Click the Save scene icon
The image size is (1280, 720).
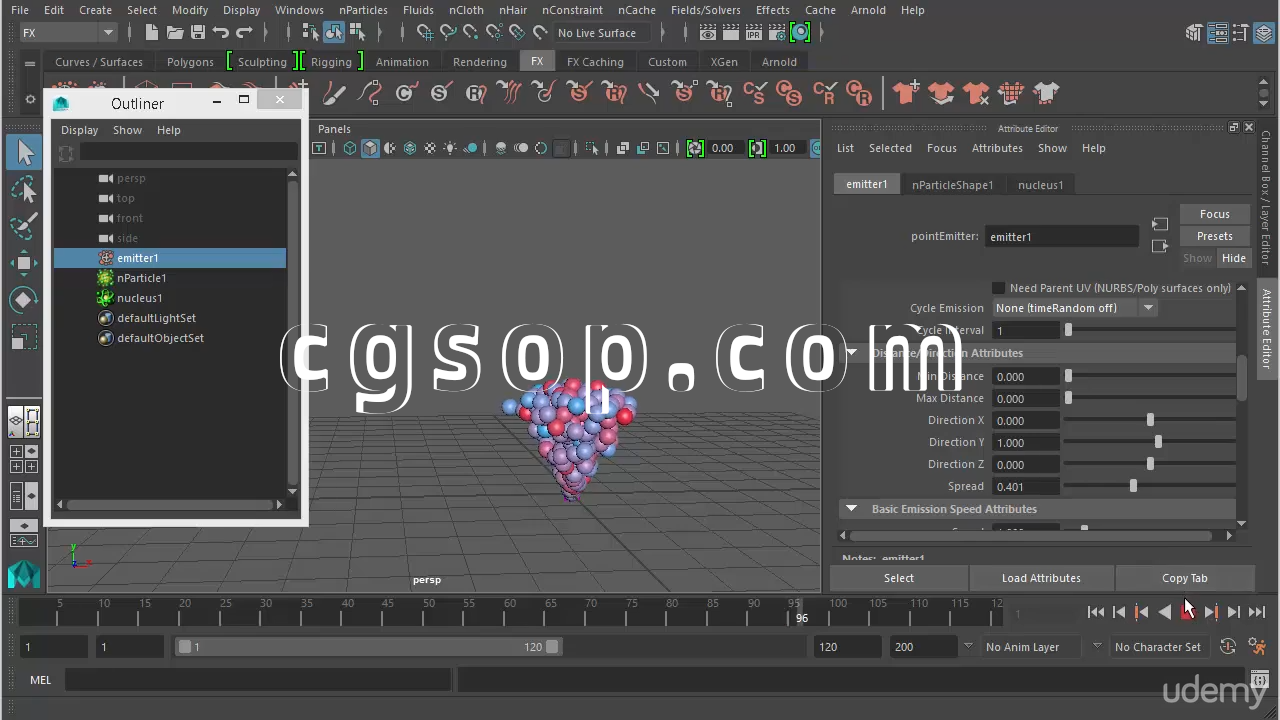(197, 33)
